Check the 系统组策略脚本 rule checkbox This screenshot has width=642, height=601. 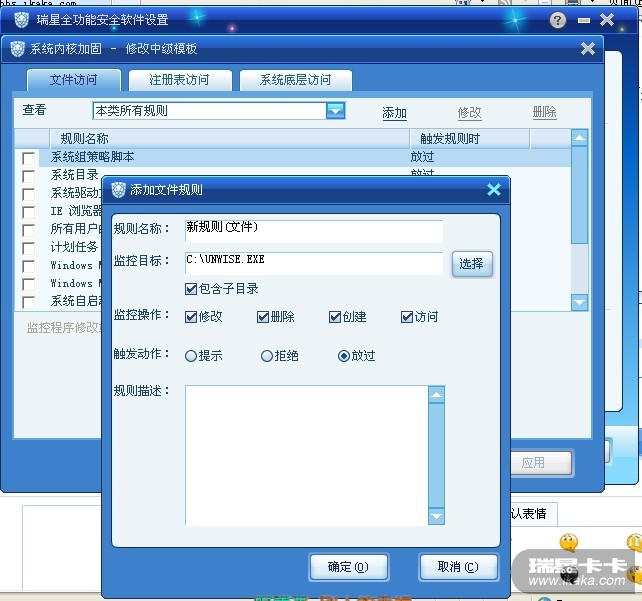[28, 158]
